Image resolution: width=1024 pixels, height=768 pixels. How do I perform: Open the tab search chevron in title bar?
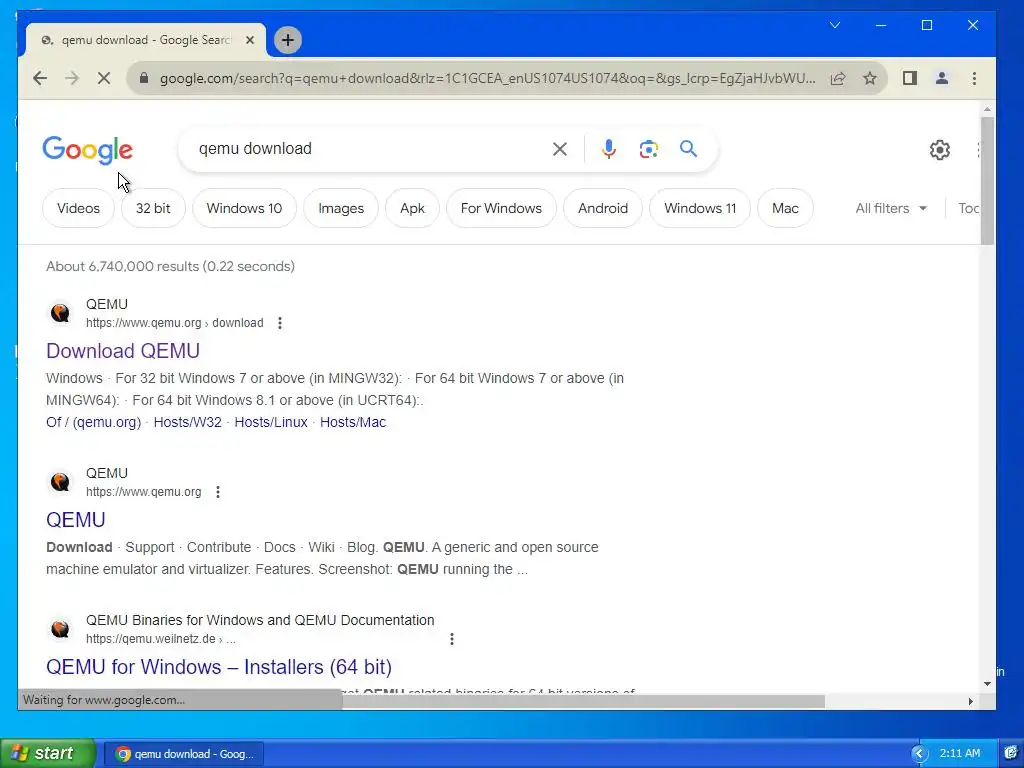point(835,25)
